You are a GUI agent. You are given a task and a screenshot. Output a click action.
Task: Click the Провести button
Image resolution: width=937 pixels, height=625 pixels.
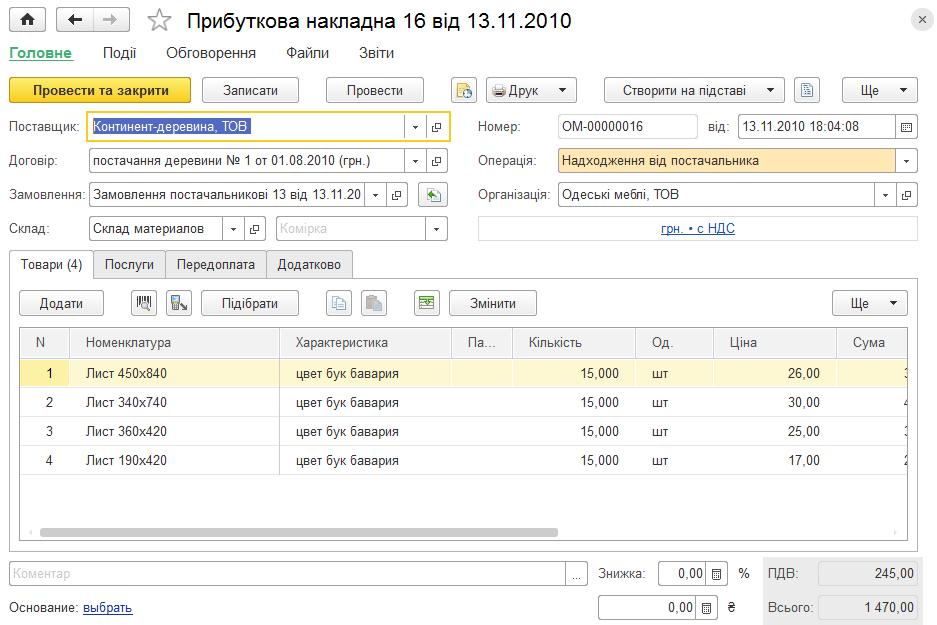(375, 90)
